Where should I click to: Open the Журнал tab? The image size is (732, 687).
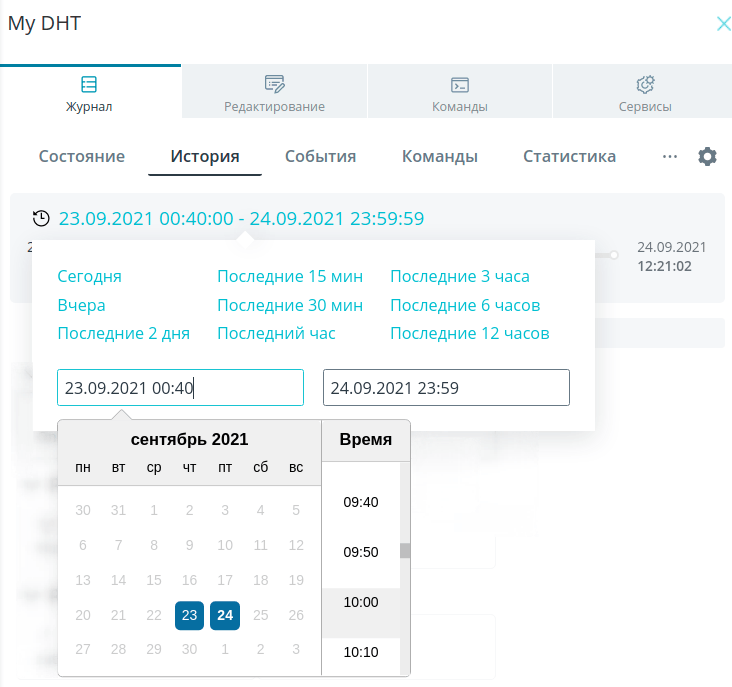[90, 92]
